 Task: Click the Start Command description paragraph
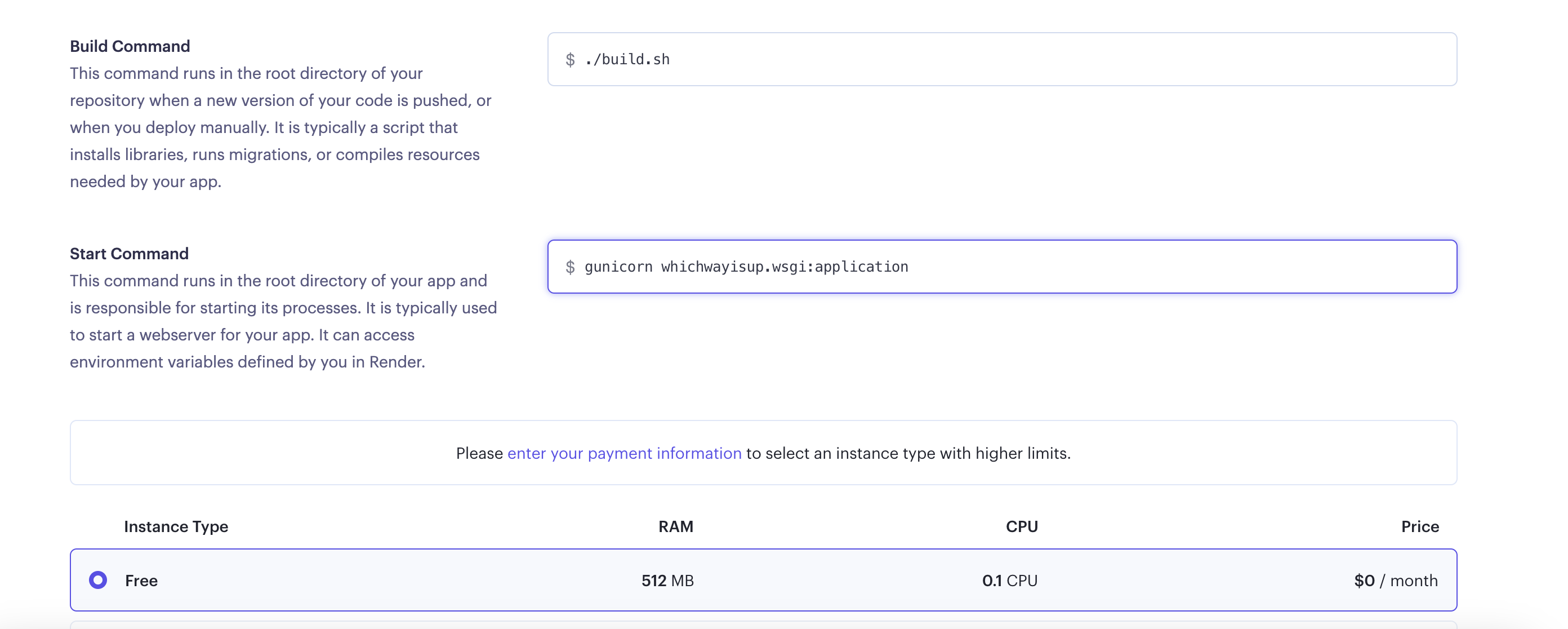283,321
